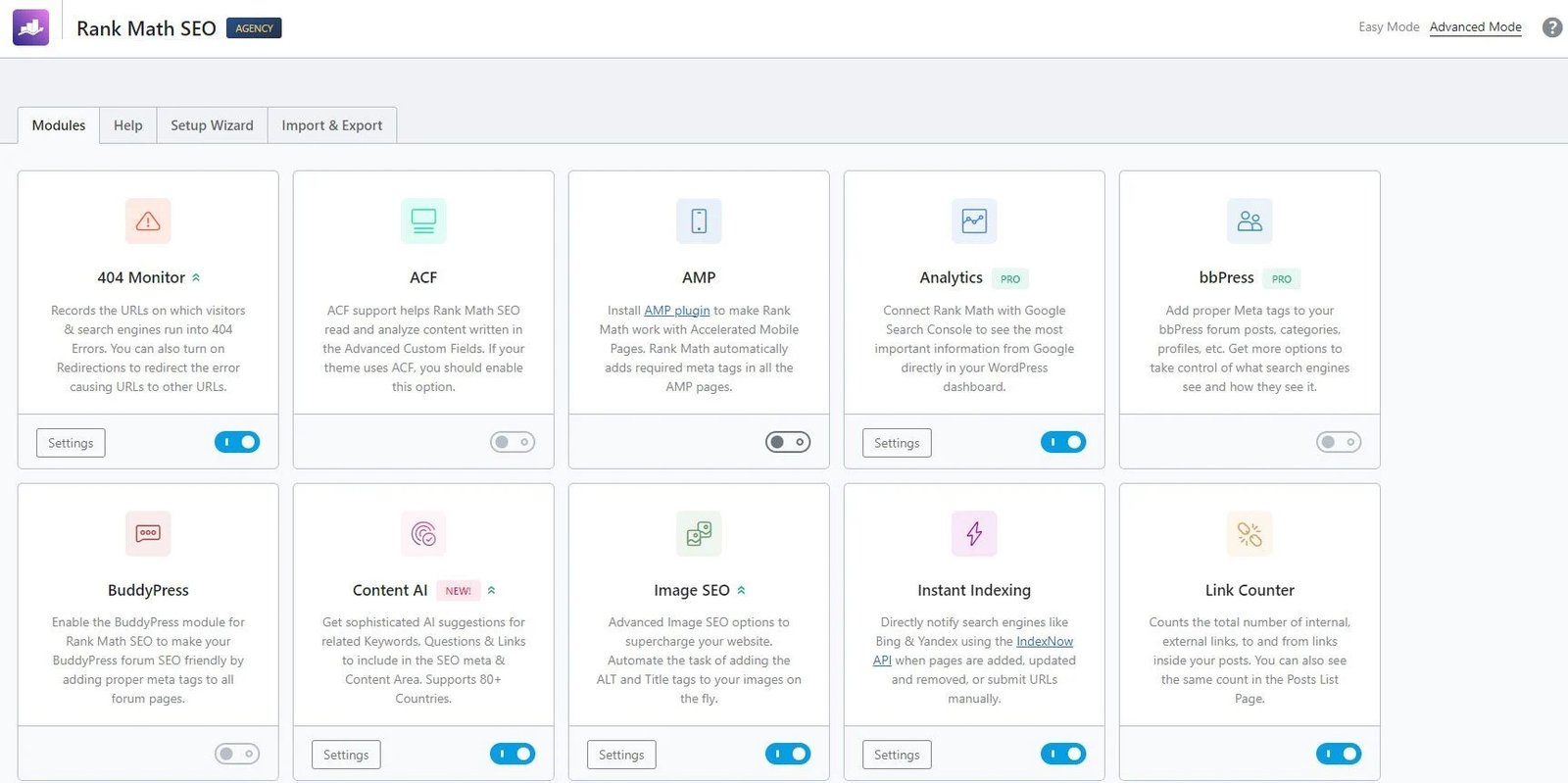The height and width of the screenshot is (783, 1568).
Task: Disable the Content AI module toggle
Action: click(x=513, y=754)
